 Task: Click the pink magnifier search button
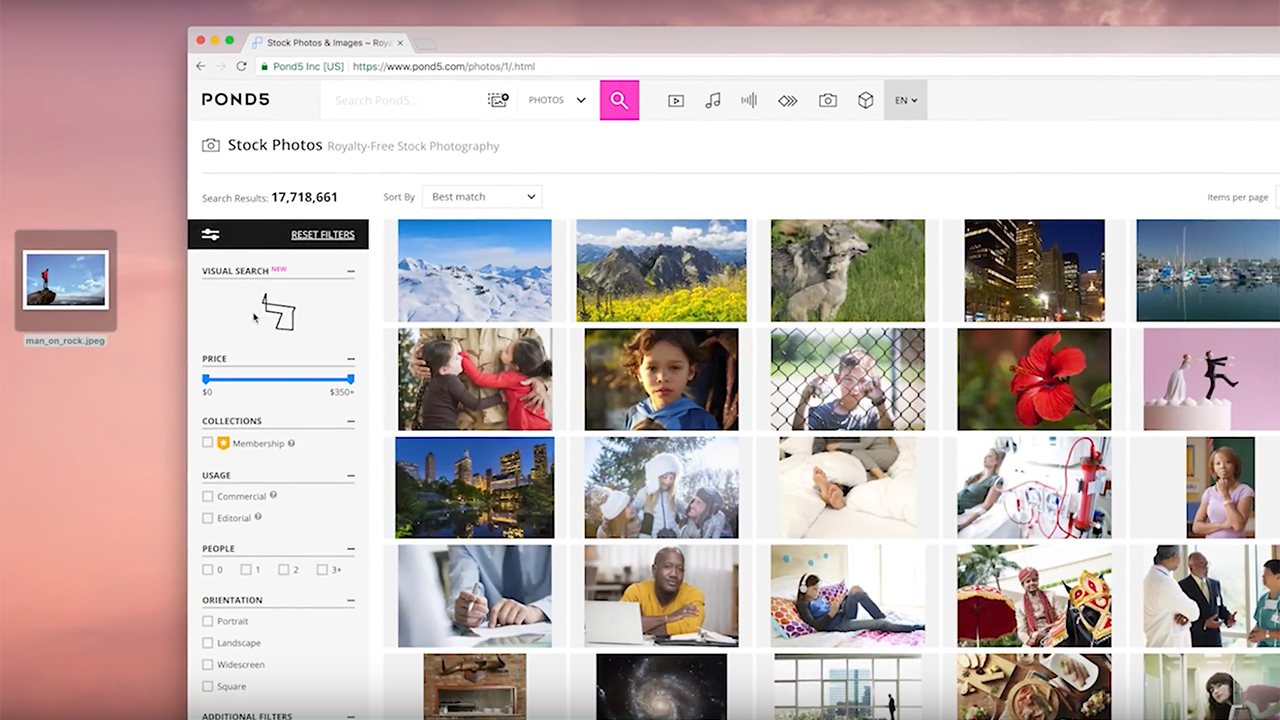[x=619, y=100]
